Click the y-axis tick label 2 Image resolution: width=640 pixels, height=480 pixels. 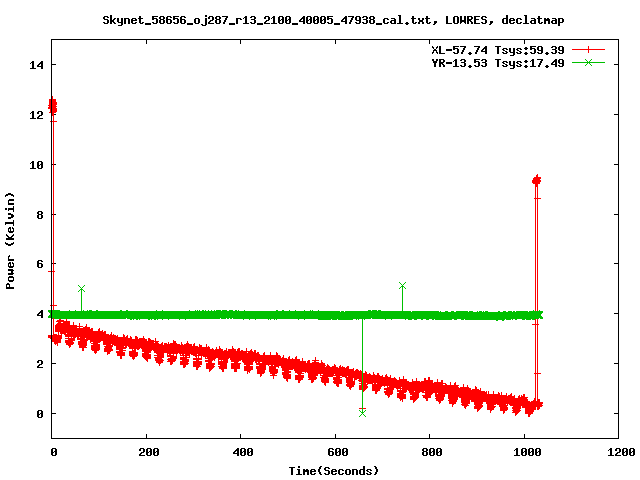(x=40, y=364)
